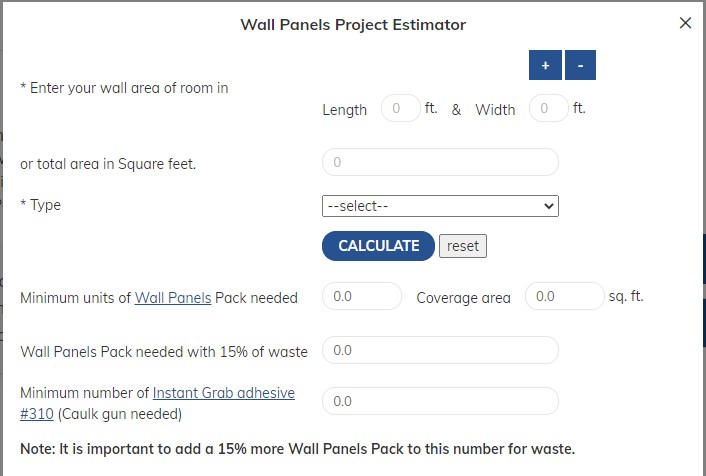Click the bold Note about 15% waste

tap(297, 448)
